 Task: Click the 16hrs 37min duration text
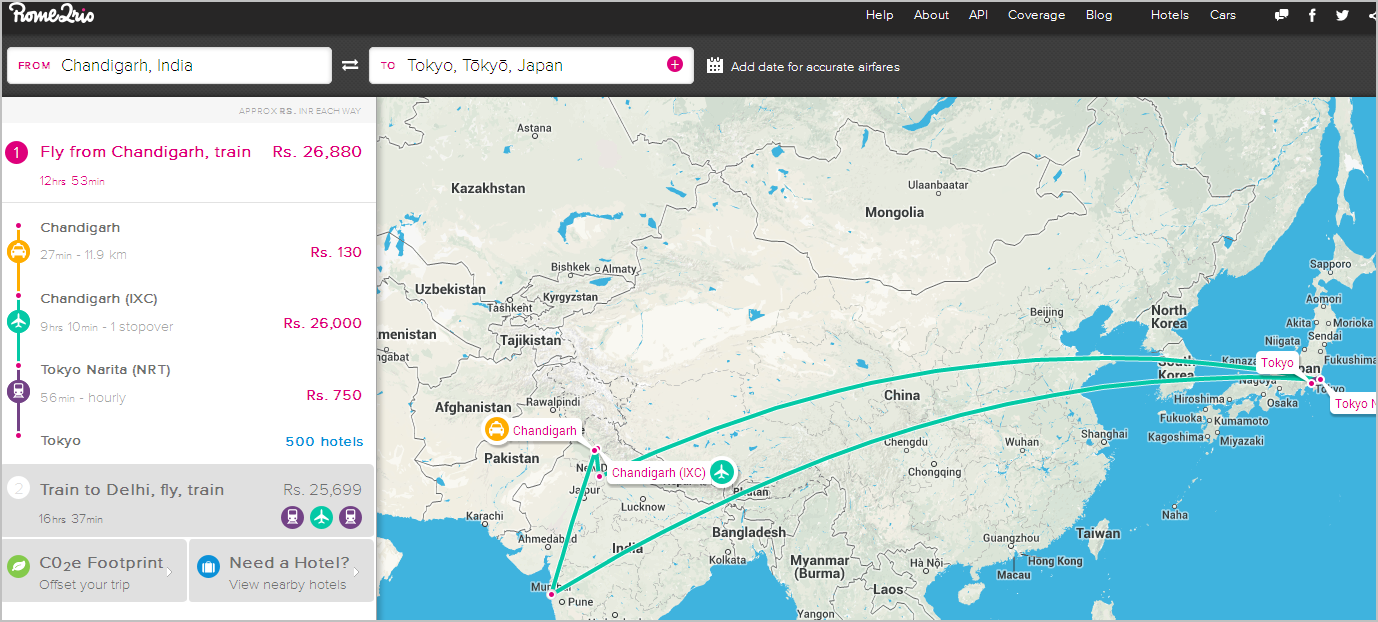click(71, 519)
